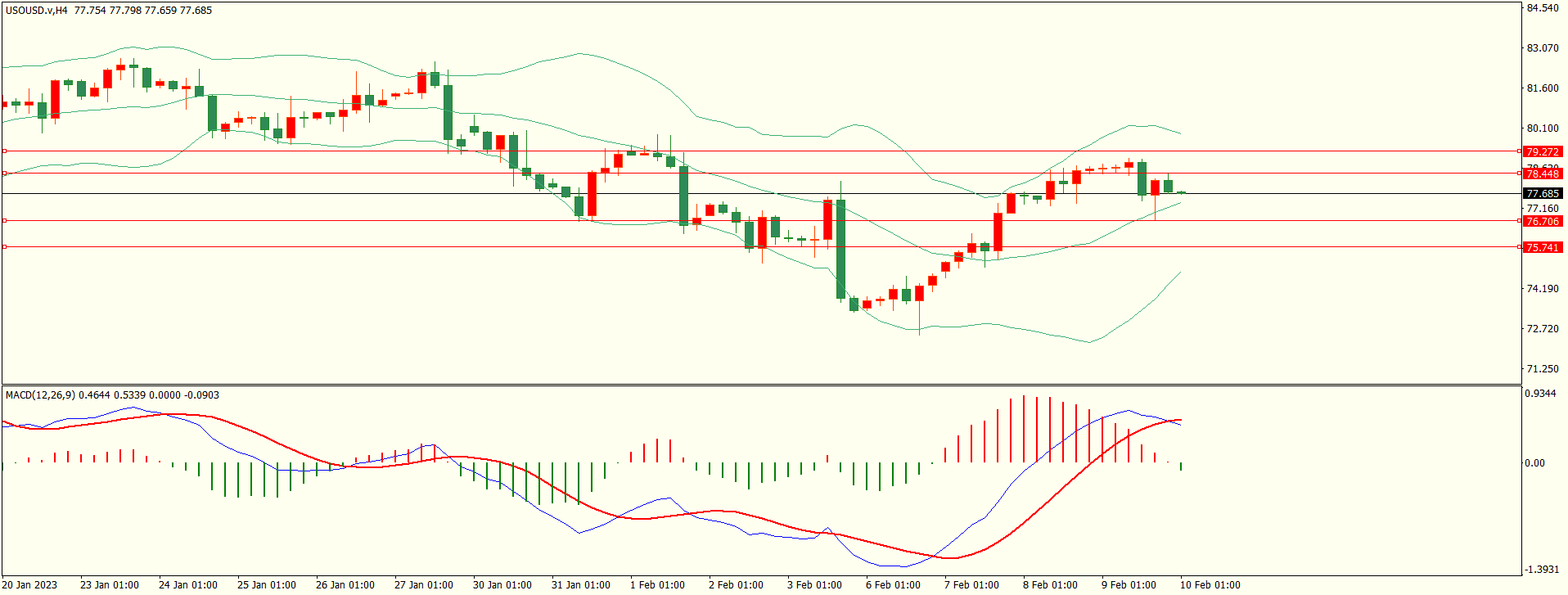The height and width of the screenshot is (595, 1568).
Task: Click the 7 Feb 01:00 date label
Action: click(972, 585)
